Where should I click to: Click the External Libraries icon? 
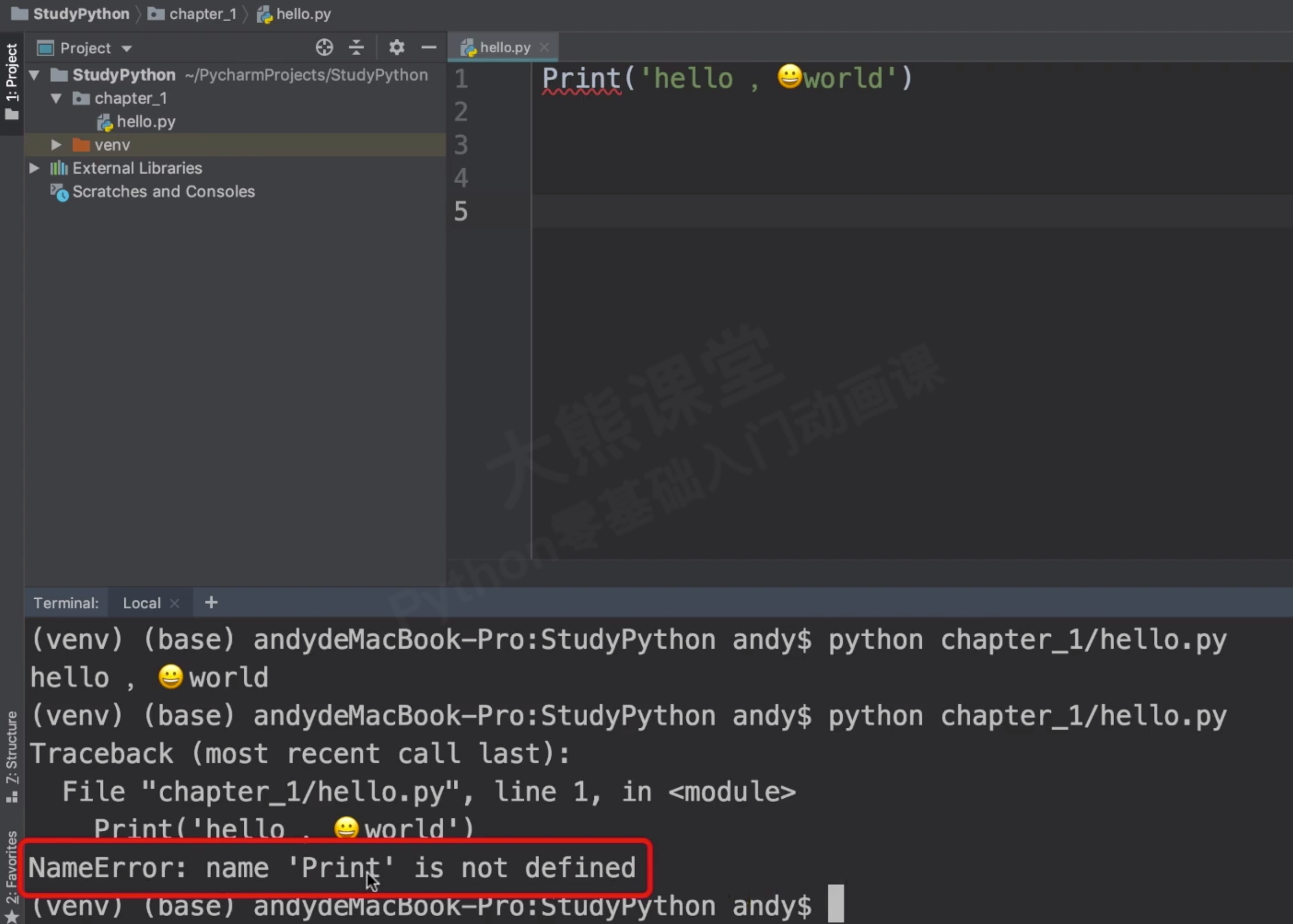click(58, 168)
